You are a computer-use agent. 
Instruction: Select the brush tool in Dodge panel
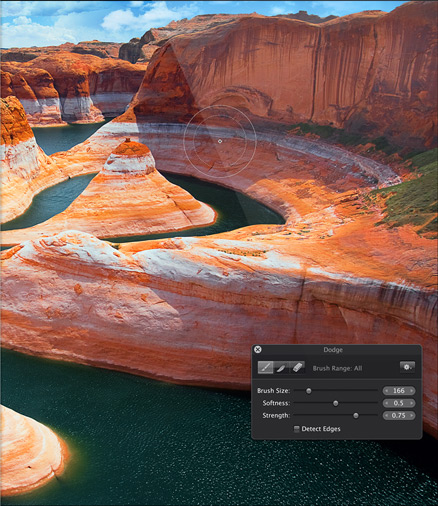coord(265,367)
